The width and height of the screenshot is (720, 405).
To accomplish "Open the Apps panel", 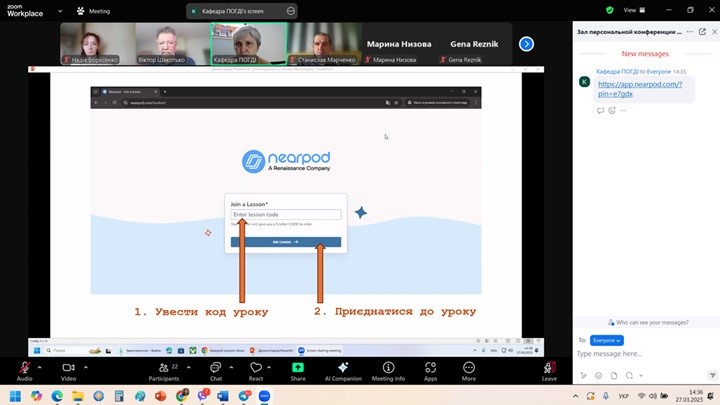I will [x=430, y=371].
